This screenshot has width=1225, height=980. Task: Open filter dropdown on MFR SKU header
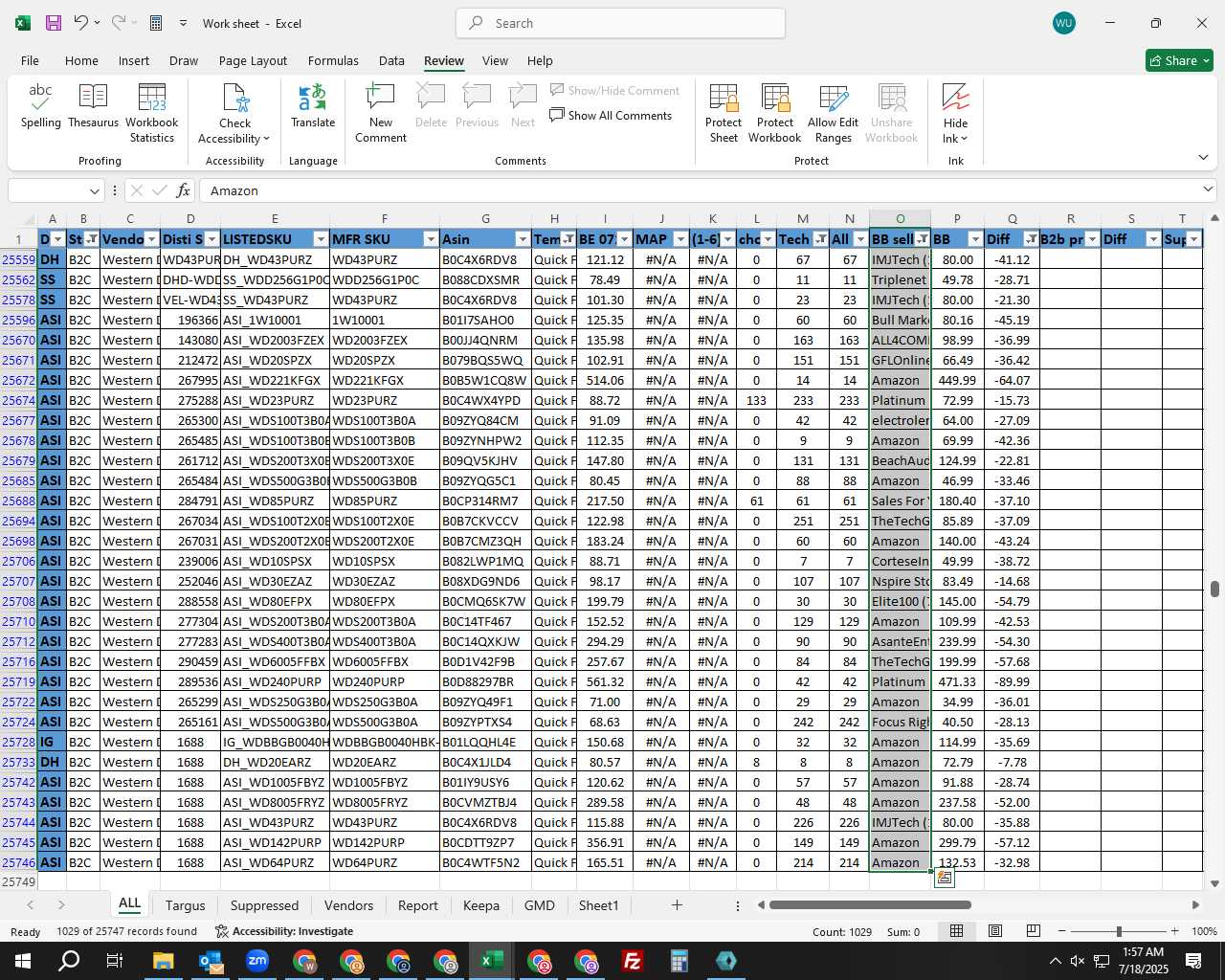[x=431, y=239]
